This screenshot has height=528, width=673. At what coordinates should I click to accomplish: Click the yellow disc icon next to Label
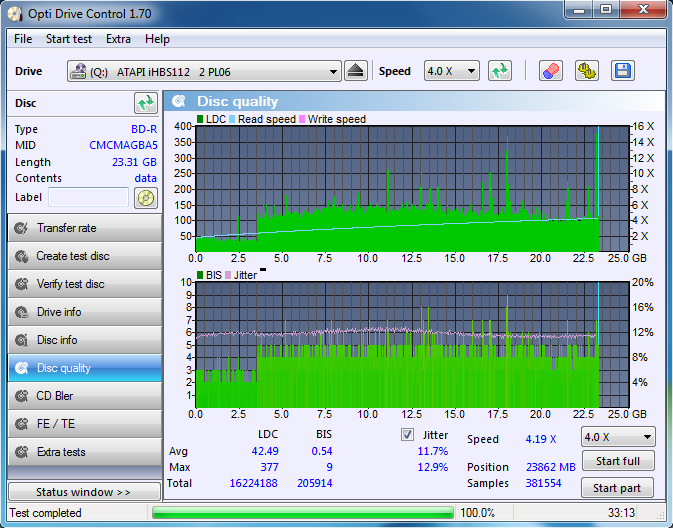[146, 198]
